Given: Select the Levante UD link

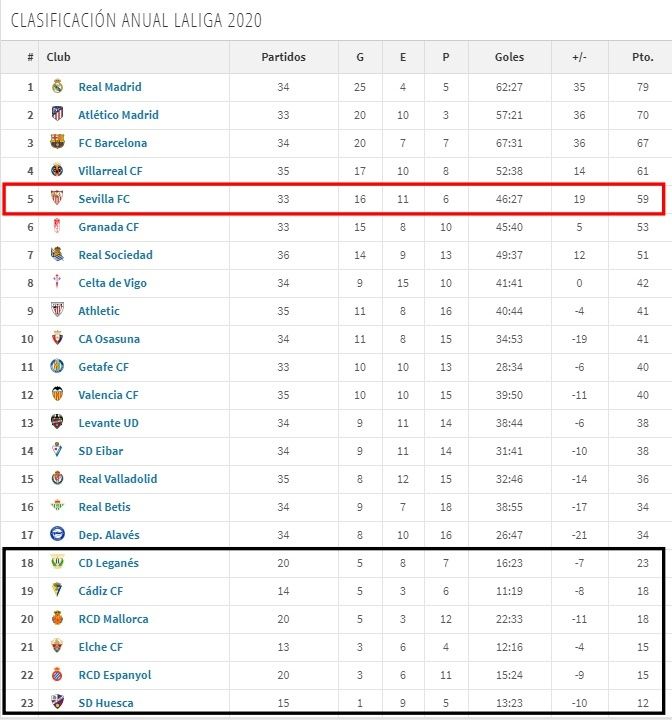Looking at the screenshot, I should (x=108, y=423).
